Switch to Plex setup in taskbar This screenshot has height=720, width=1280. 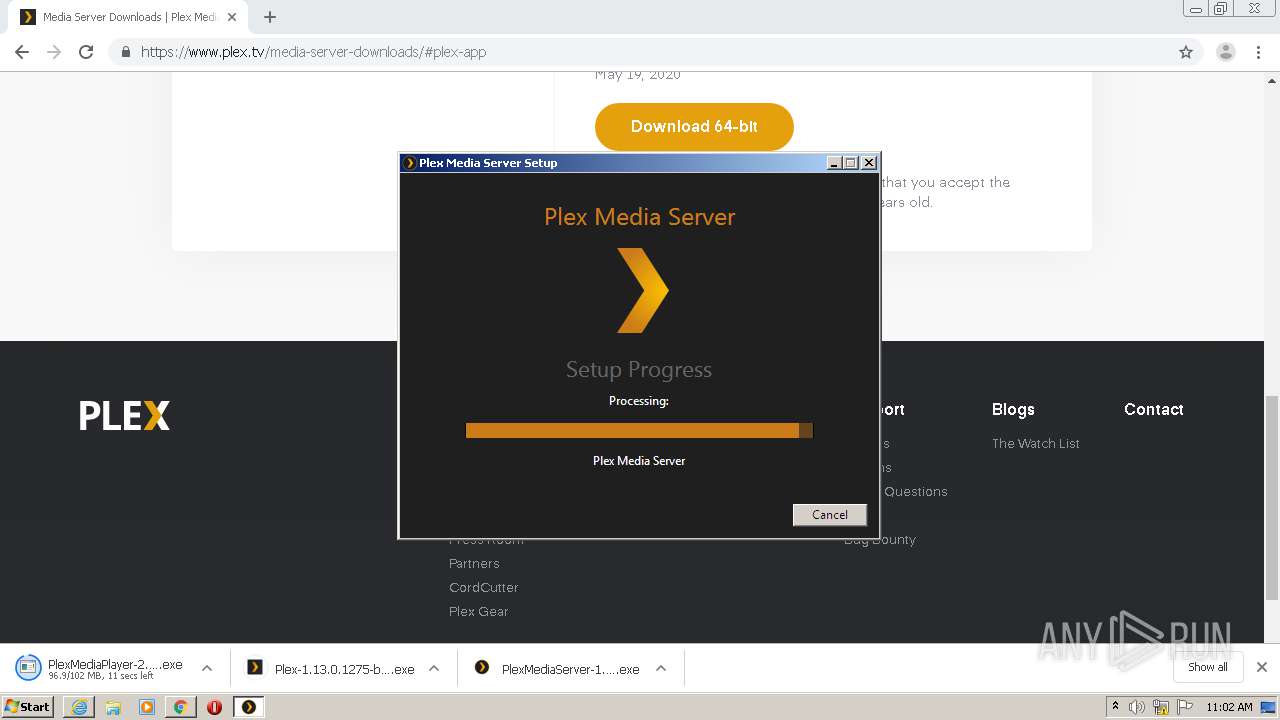point(248,707)
